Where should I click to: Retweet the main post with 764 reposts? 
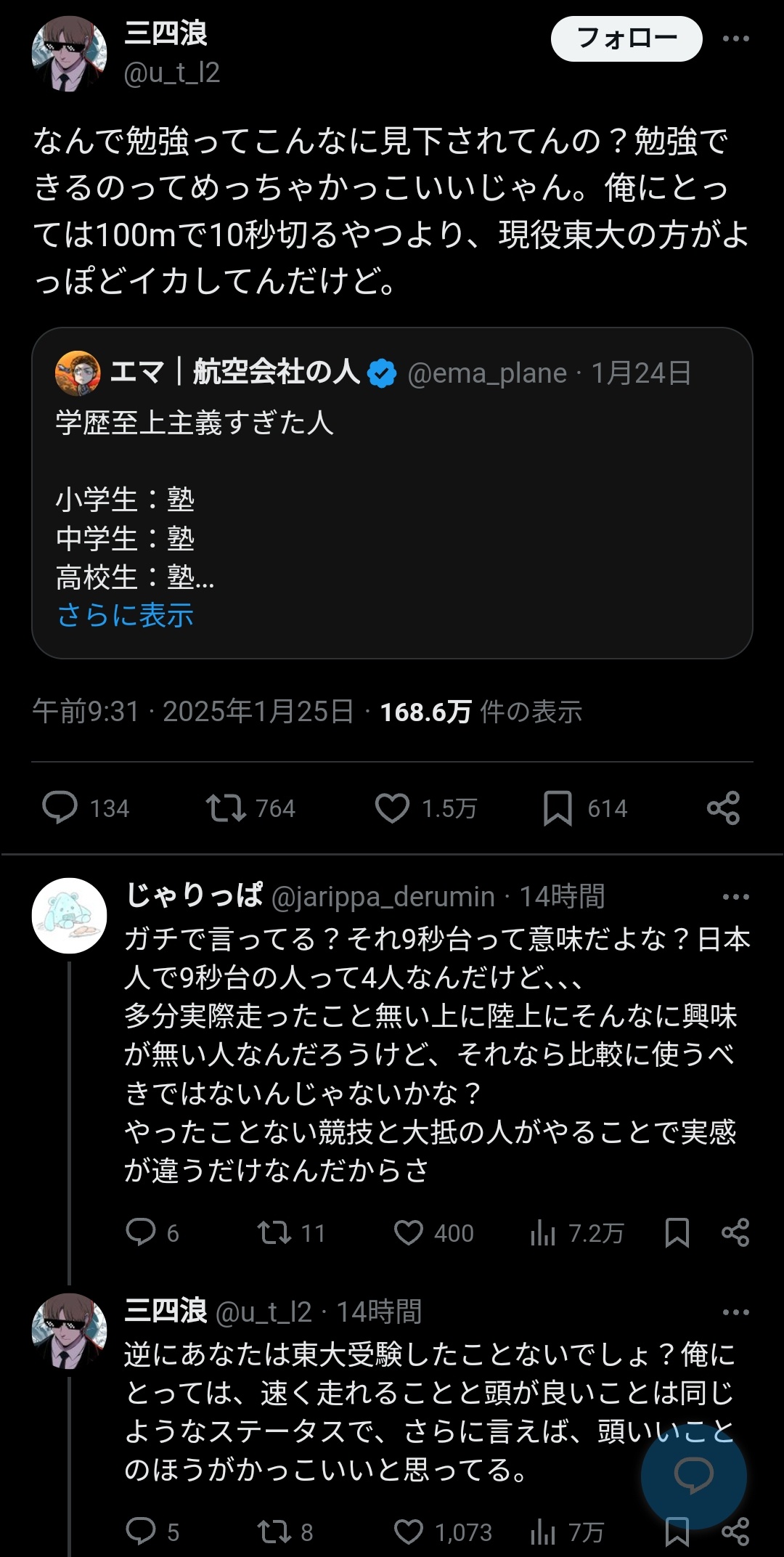226,808
